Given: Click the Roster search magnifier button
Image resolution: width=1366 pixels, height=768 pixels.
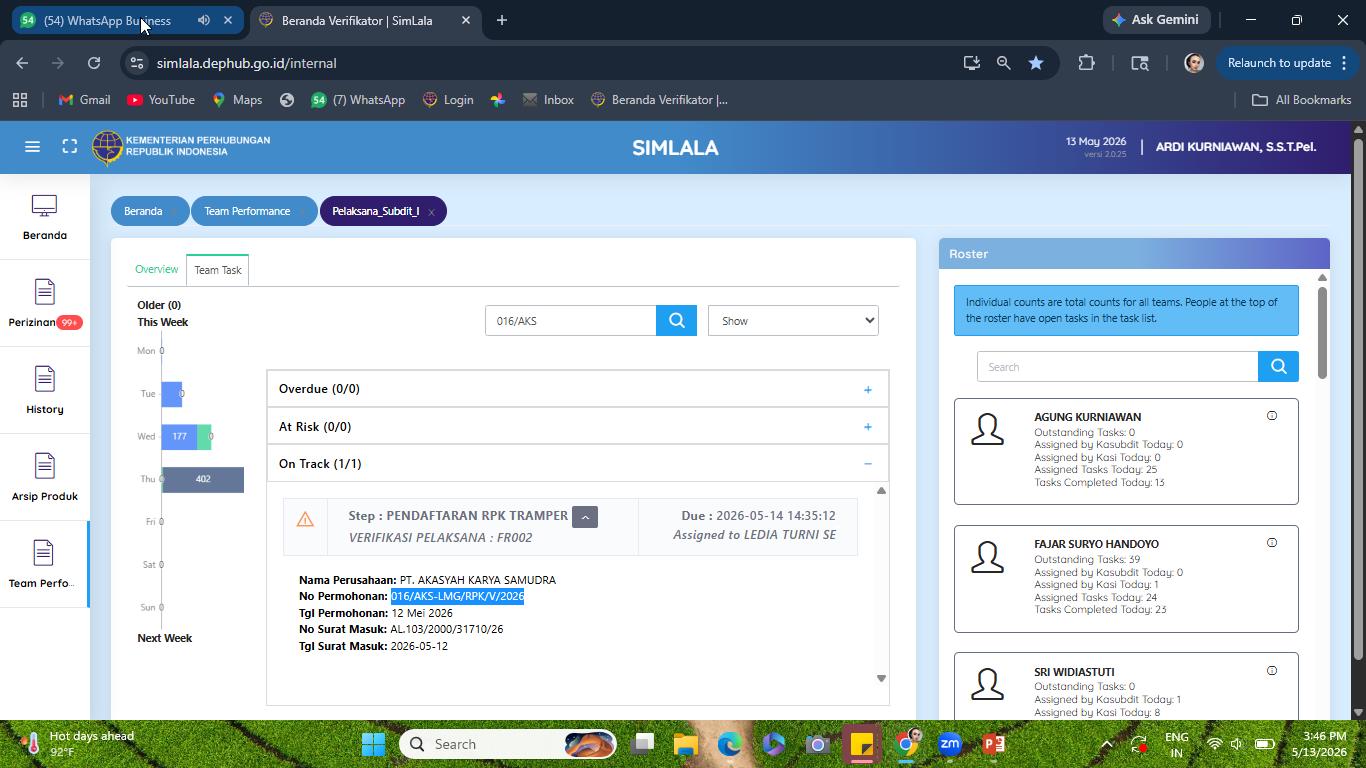Looking at the screenshot, I should 1278,367.
